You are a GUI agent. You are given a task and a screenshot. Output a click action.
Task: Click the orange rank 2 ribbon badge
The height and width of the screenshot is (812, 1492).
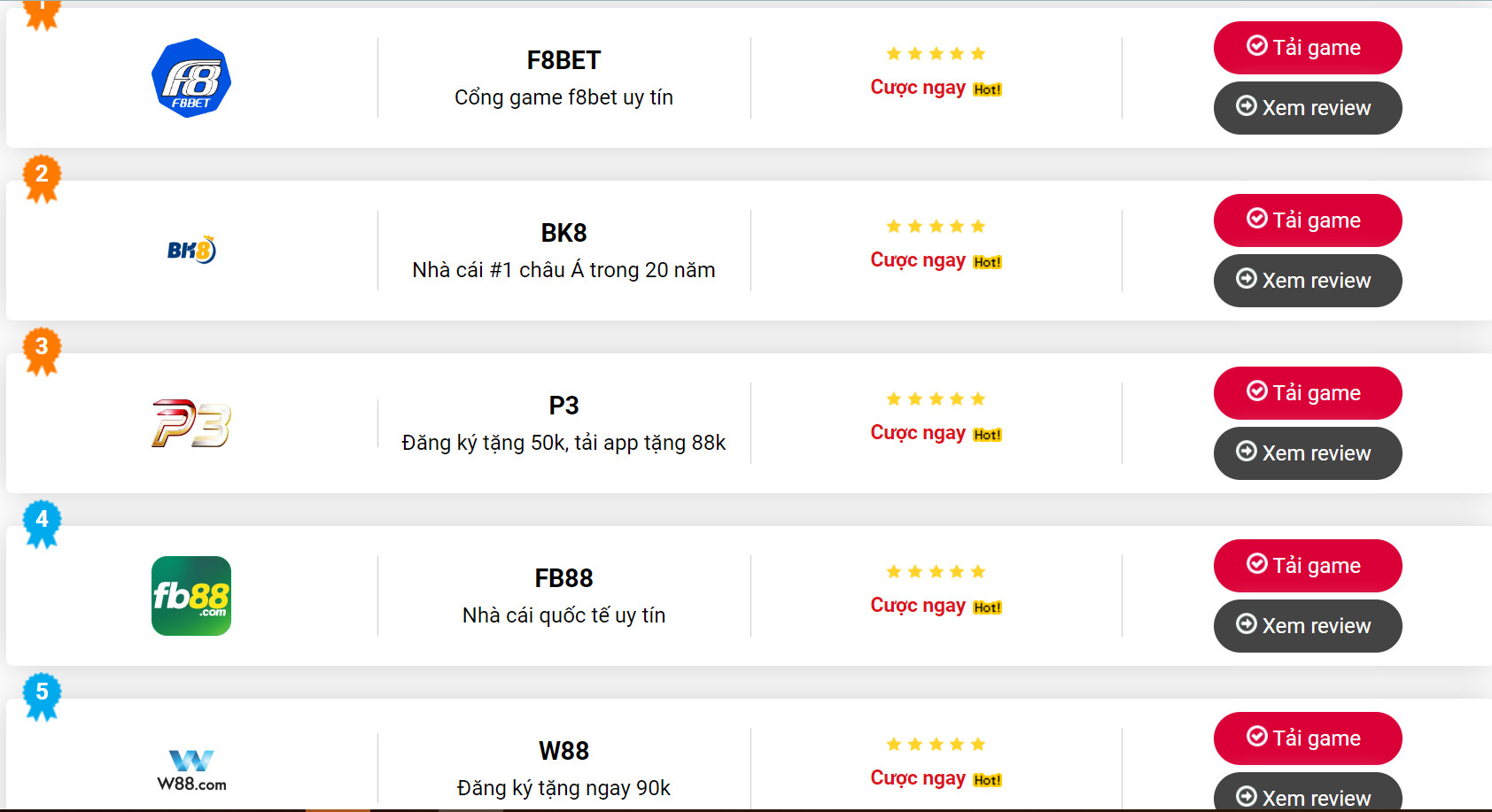coord(42,177)
